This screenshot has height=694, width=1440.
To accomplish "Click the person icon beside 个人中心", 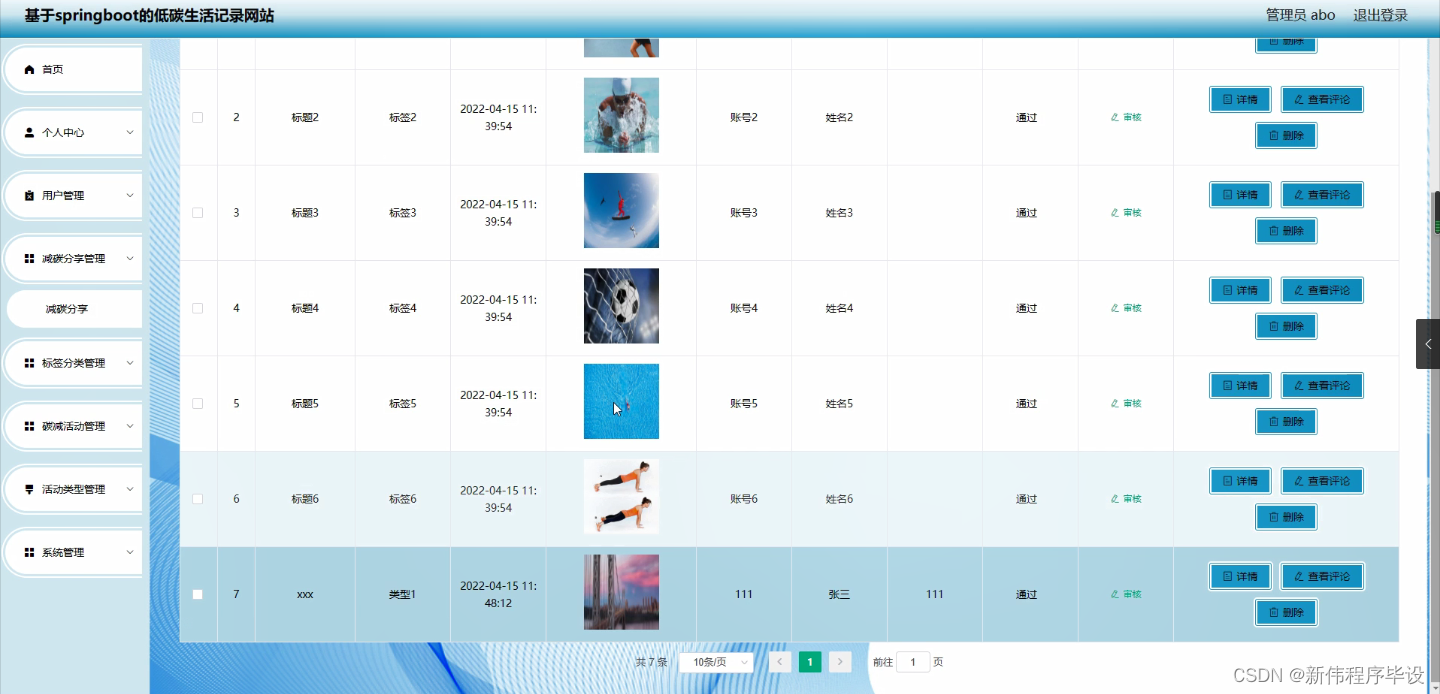I will [x=29, y=132].
